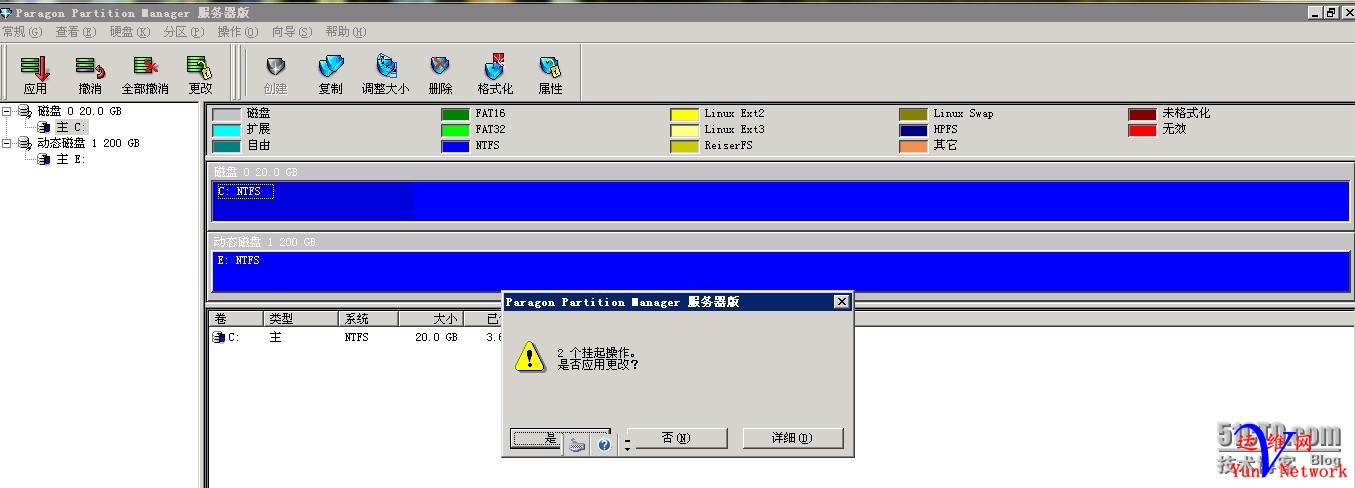Click the 无效 red legend swatch

1142,130
